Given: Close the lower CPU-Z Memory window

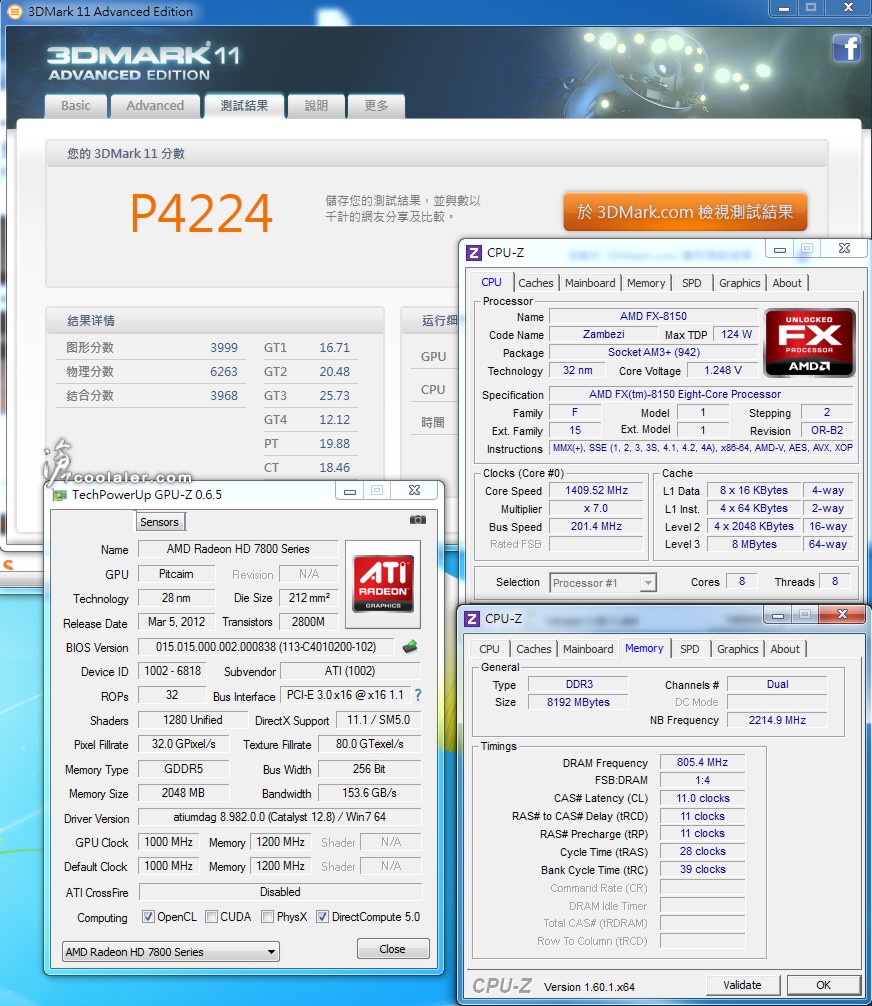Looking at the screenshot, I should (x=842, y=614).
